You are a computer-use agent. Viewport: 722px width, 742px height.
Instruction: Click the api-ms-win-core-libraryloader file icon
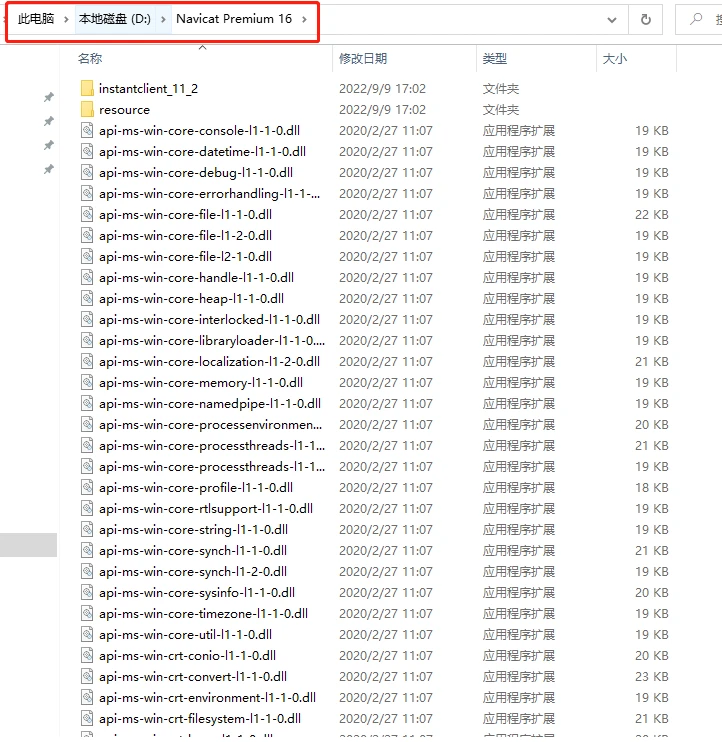point(87,340)
